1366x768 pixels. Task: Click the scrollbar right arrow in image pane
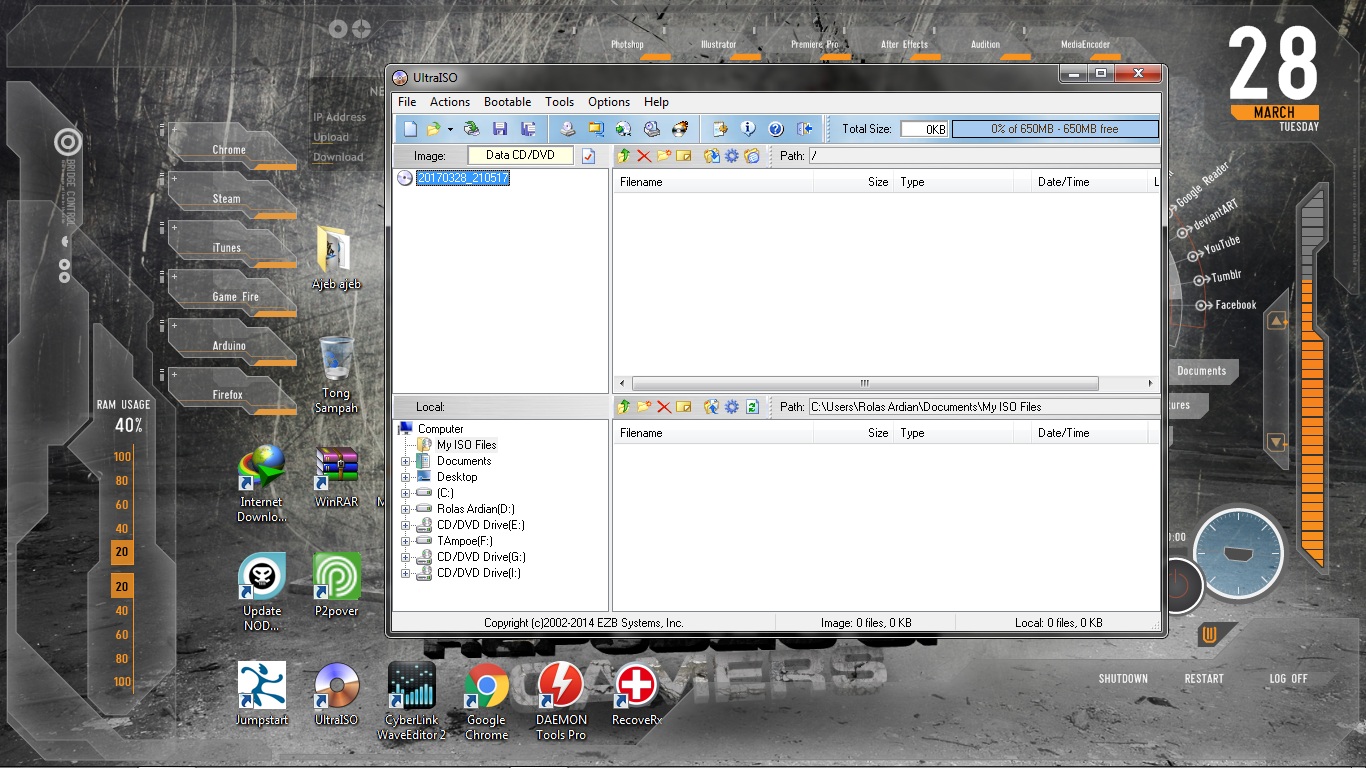1151,384
